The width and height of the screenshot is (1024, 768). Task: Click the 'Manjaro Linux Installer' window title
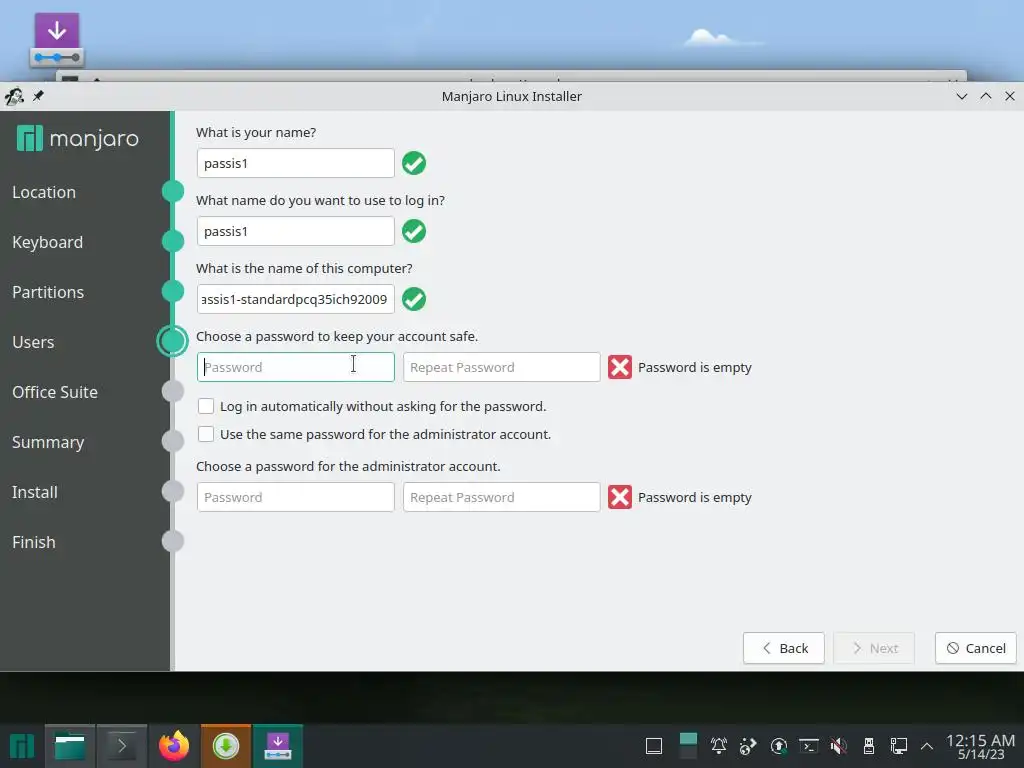[x=511, y=96]
